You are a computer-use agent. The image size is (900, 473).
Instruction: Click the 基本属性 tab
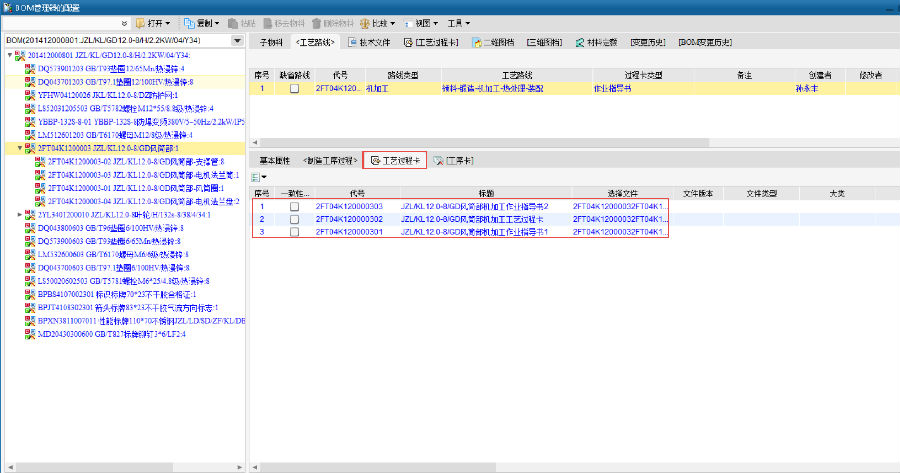click(274, 160)
